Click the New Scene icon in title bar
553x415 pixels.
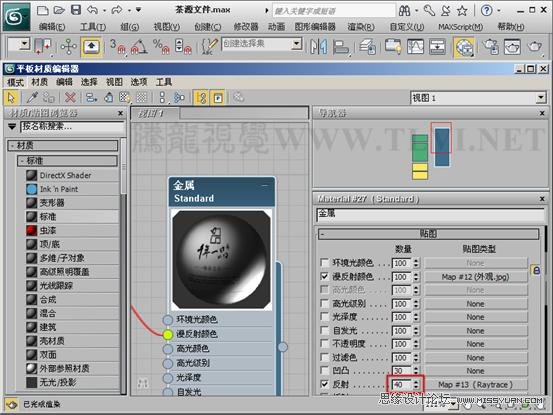point(43,10)
